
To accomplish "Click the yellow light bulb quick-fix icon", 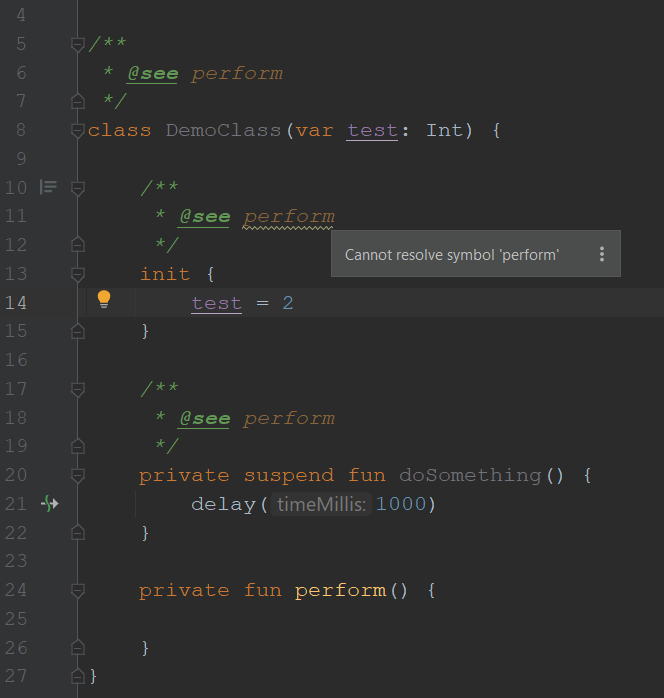I will tap(104, 299).
